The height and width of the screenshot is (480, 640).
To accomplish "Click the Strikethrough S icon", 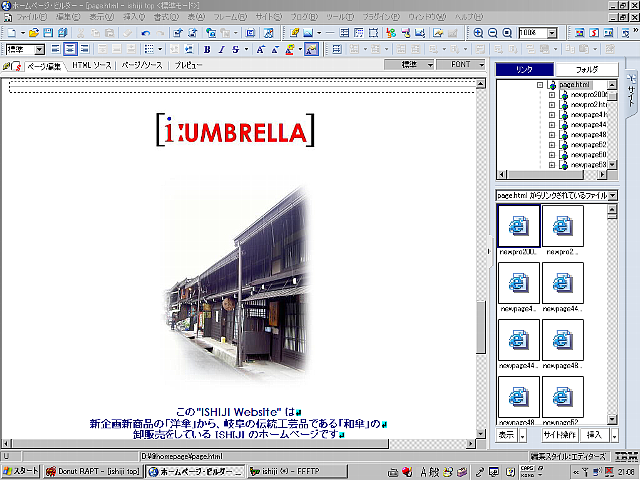I will [x=236, y=49].
